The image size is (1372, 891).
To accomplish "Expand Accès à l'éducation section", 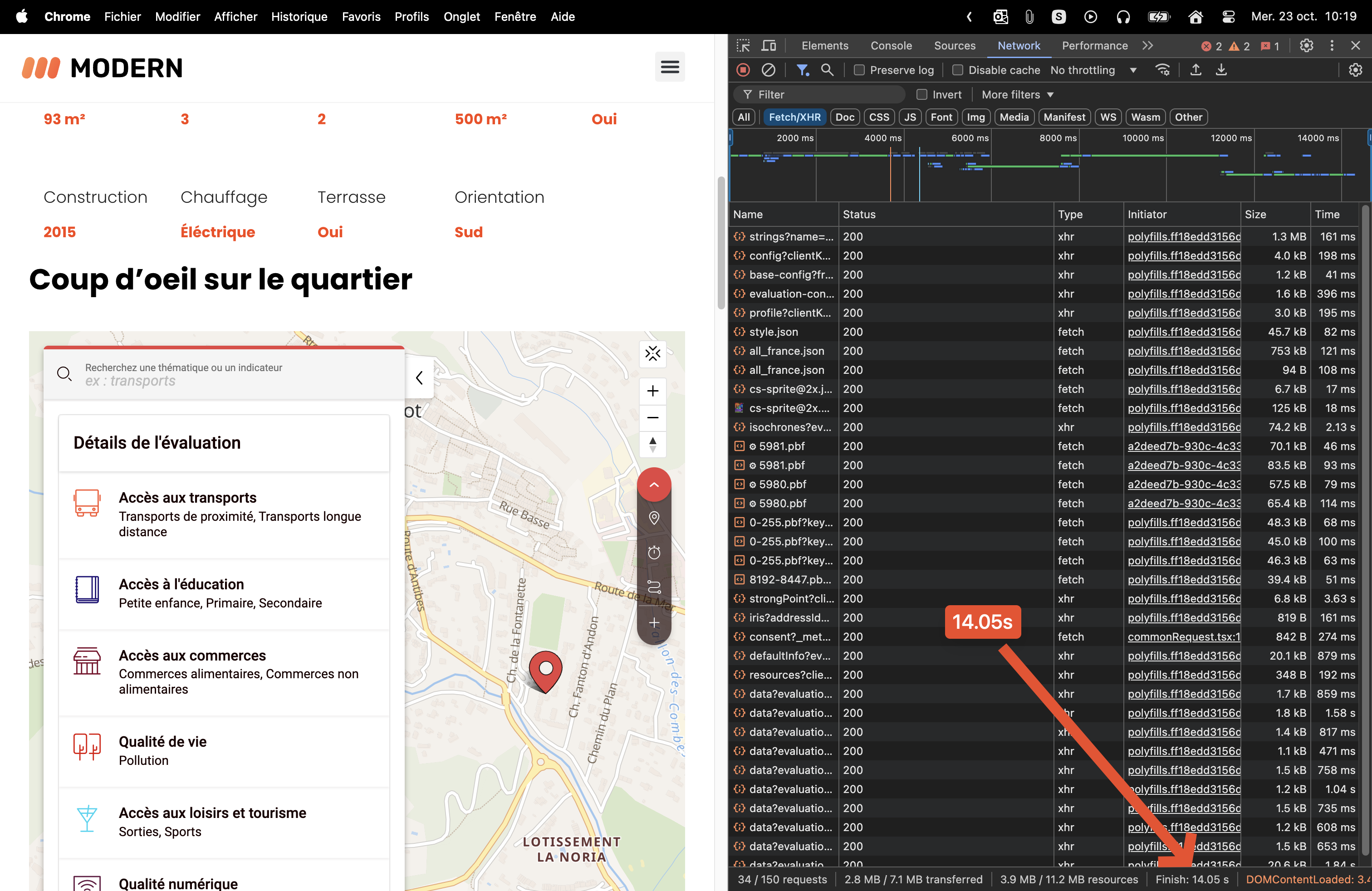I will tap(224, 593).
